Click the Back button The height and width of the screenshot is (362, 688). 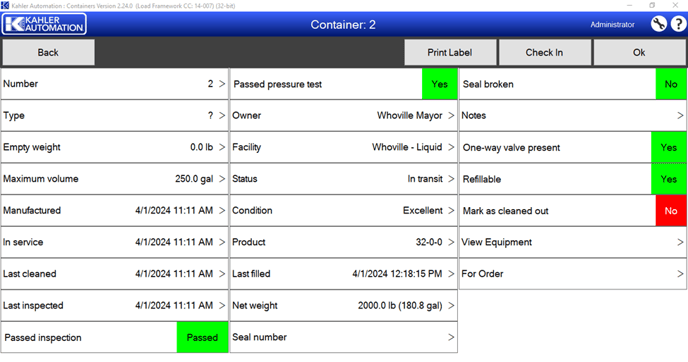point(48,52)
